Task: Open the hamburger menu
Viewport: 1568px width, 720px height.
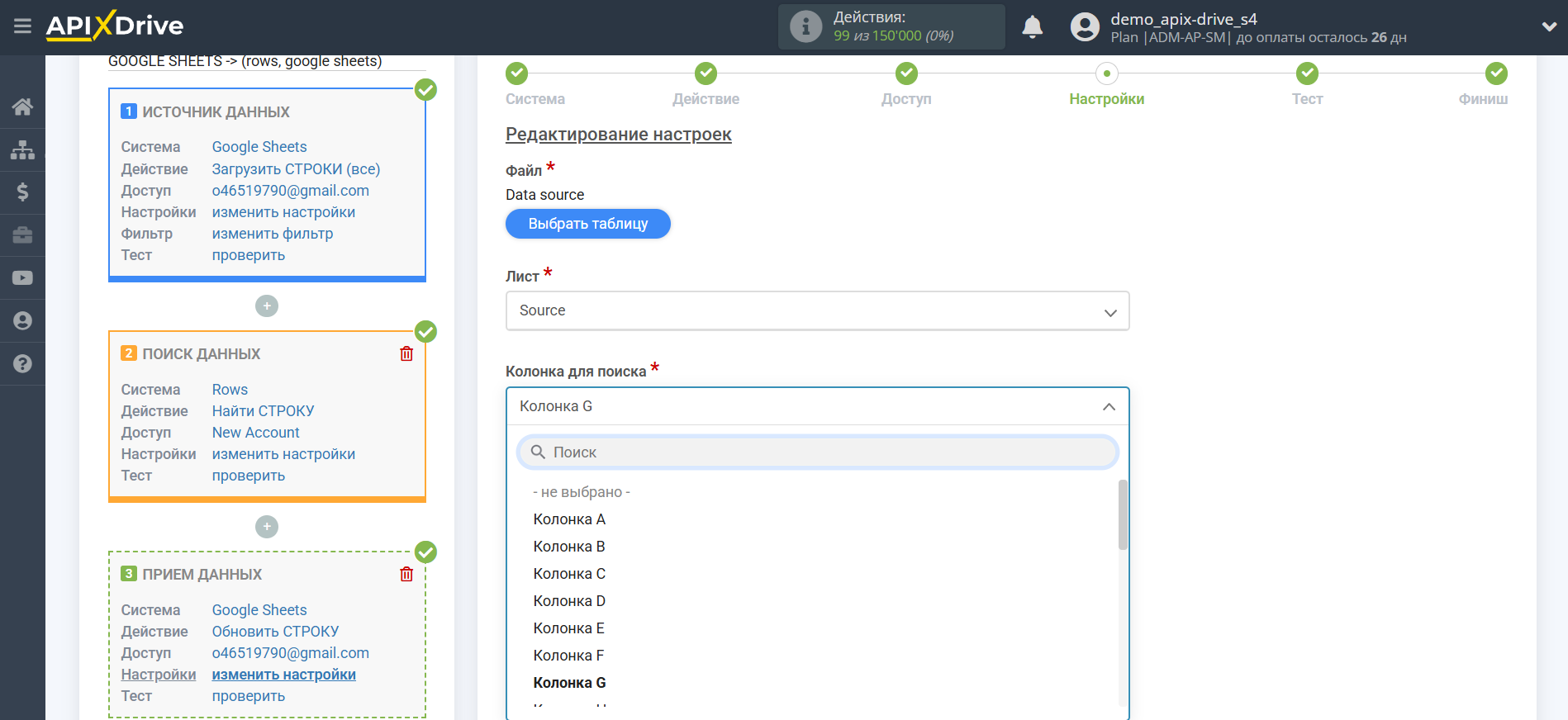Action: [22, 26]
